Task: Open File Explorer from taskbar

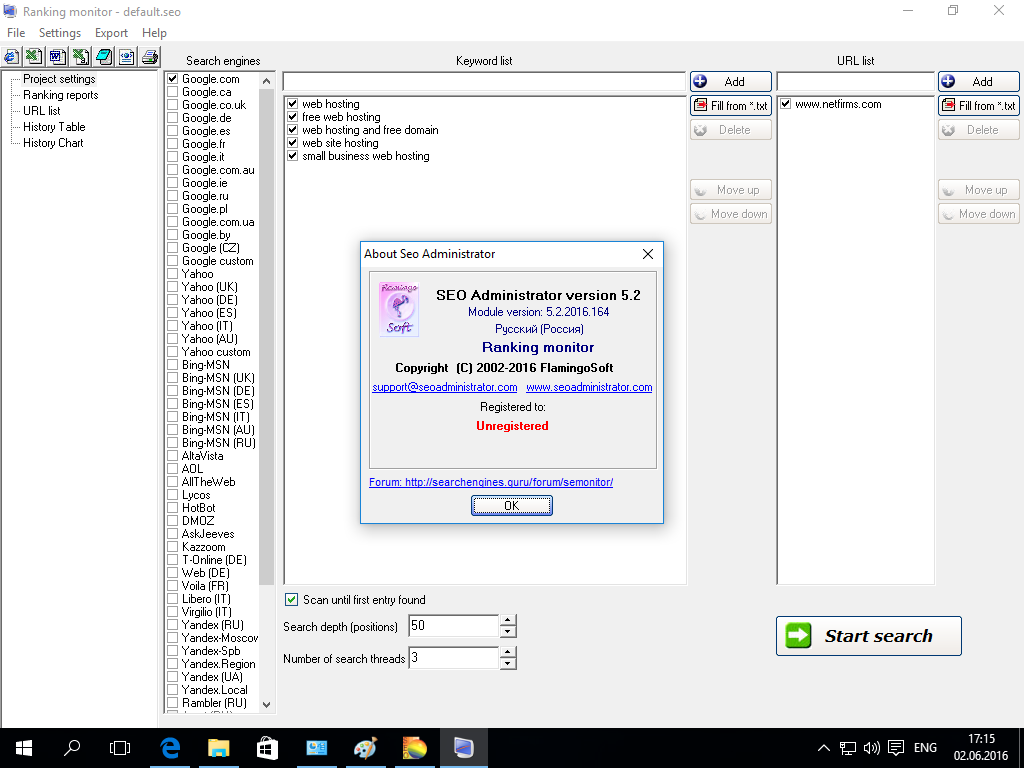Action: (x=219, y=748)
